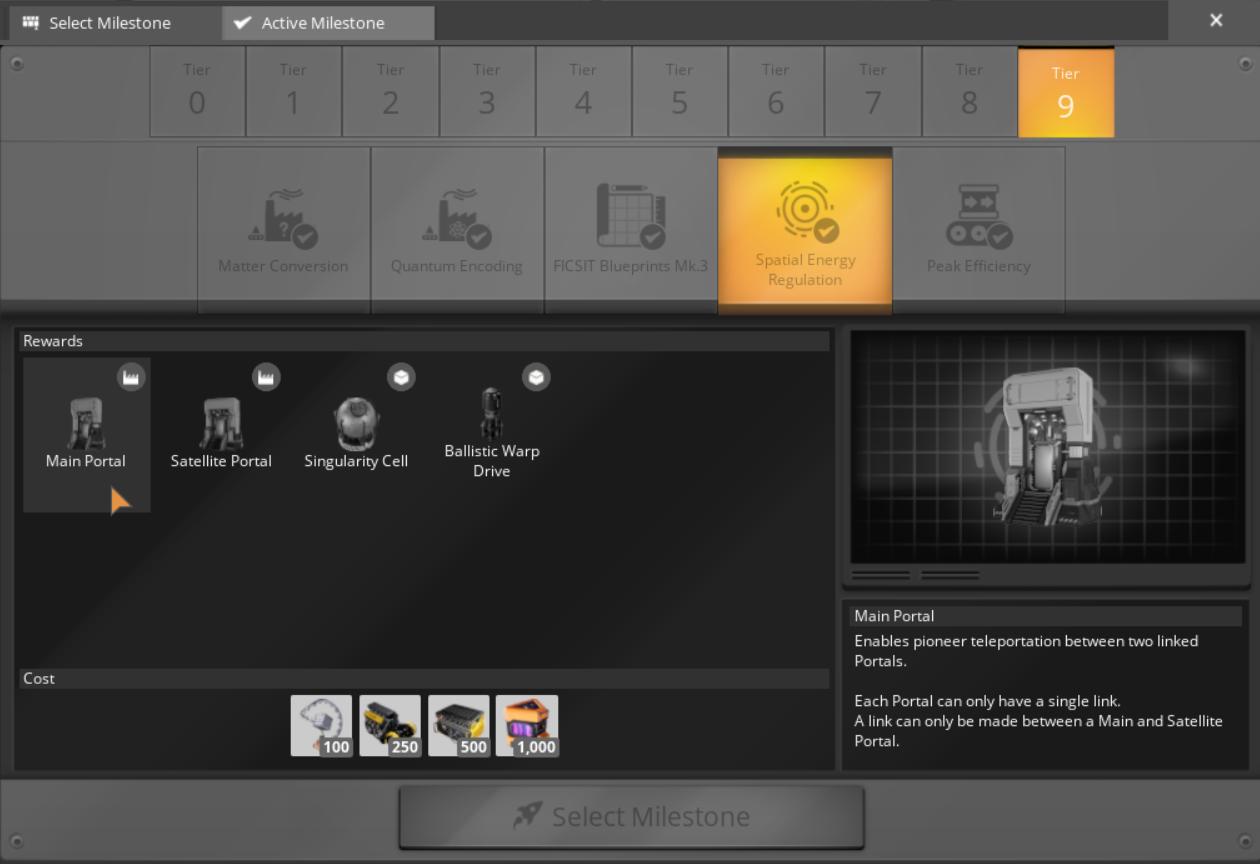Click the item badge on Singularity Cell
This screenshot has width=1260, height=864.
[401, 377]
